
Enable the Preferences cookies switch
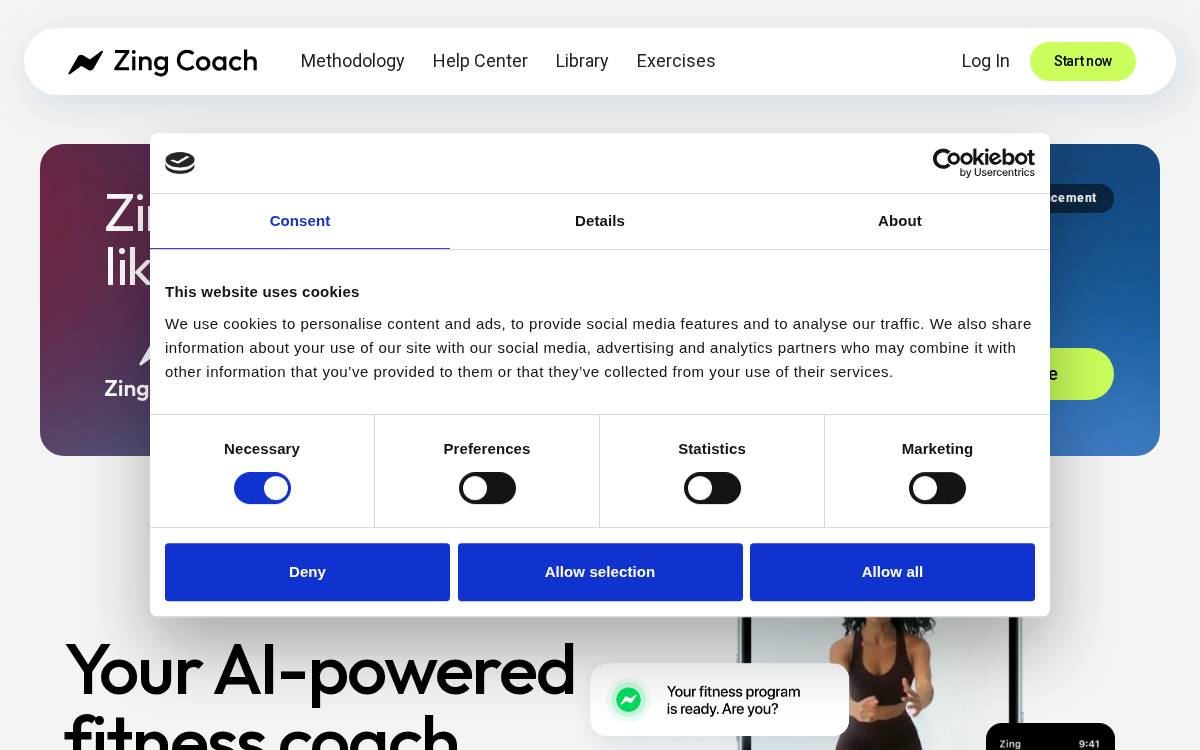[487, 488]
